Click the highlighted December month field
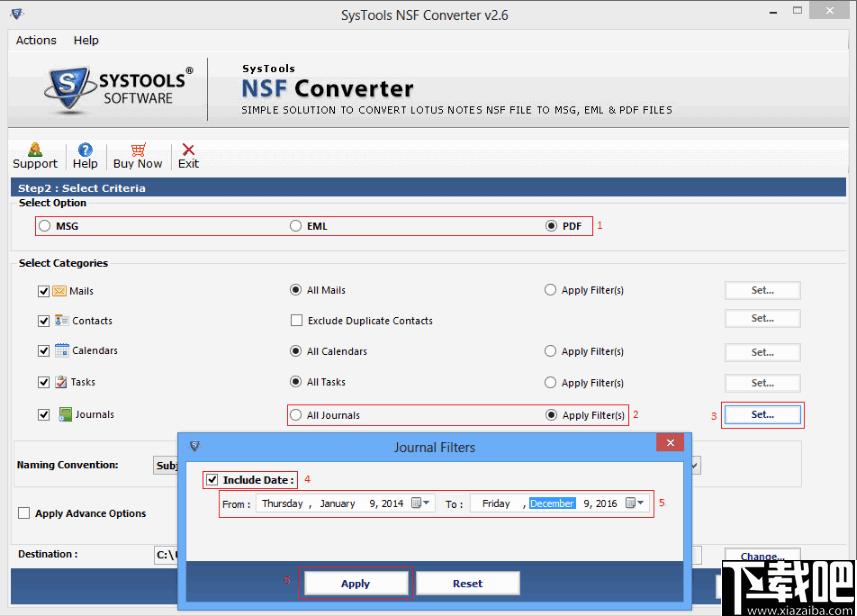The width and height of the screenshot is (857, 616). click(552, 503)
